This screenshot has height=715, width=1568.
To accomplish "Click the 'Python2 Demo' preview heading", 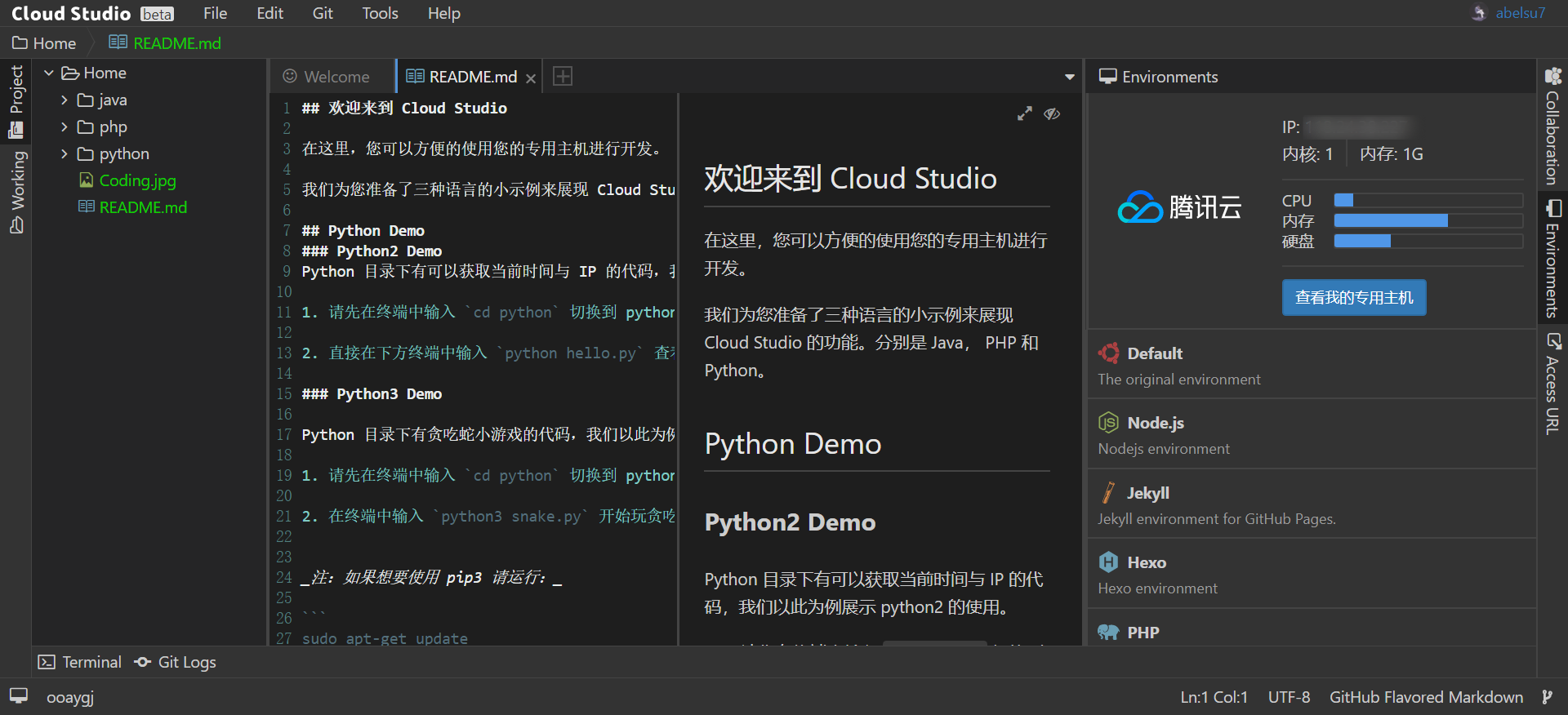I will 790,522.
